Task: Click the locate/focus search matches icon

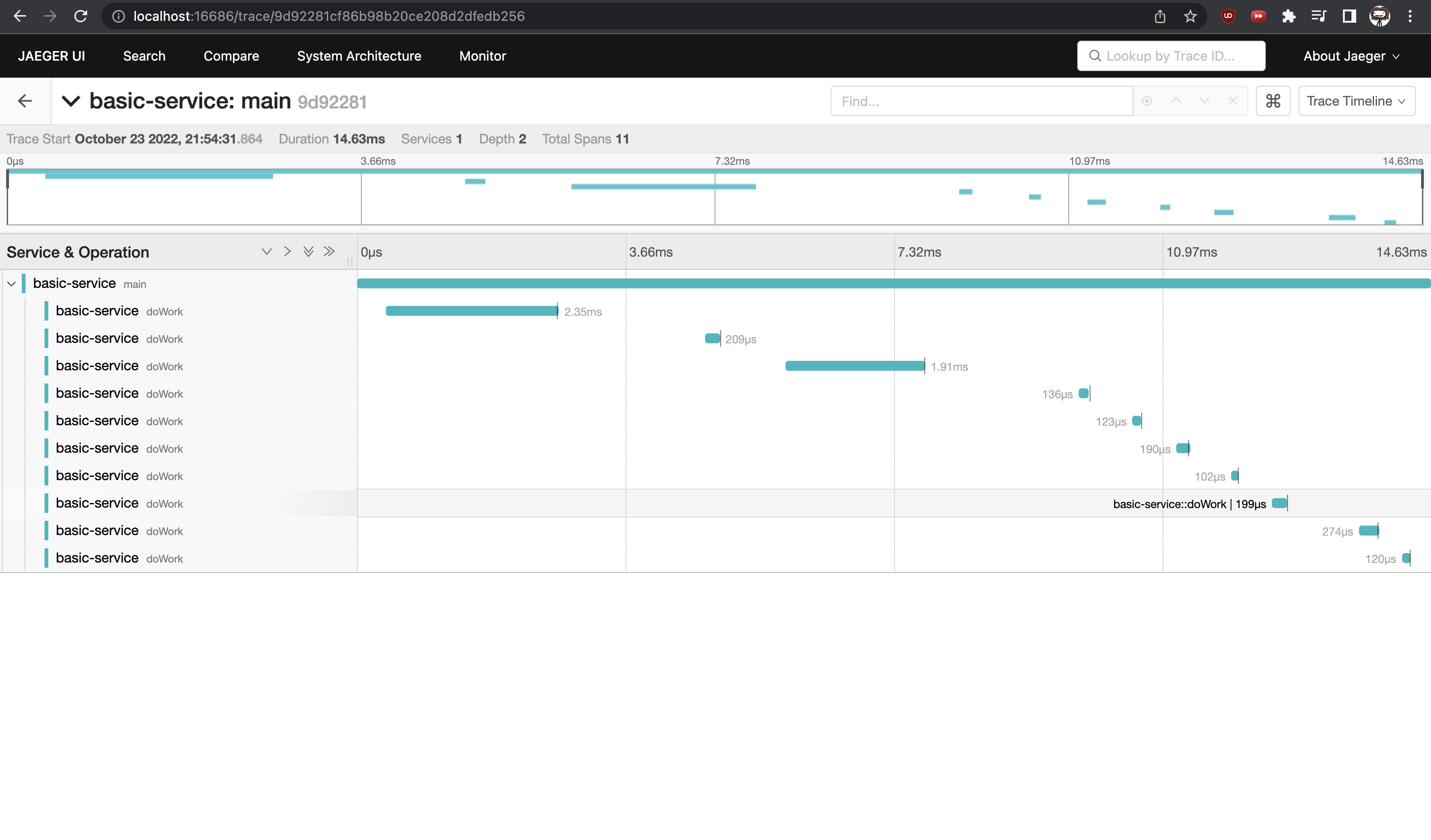Action: tap(1146, 101)
